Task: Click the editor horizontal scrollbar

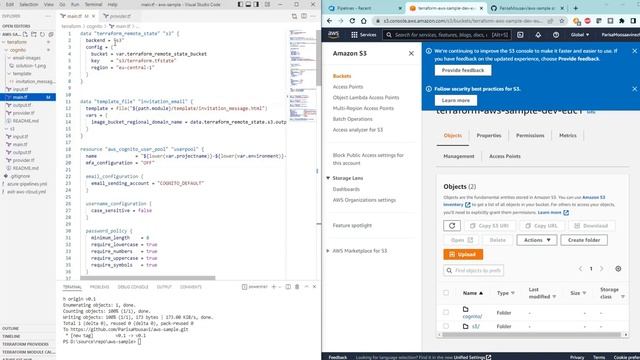Action: click(x=148, y=278)
